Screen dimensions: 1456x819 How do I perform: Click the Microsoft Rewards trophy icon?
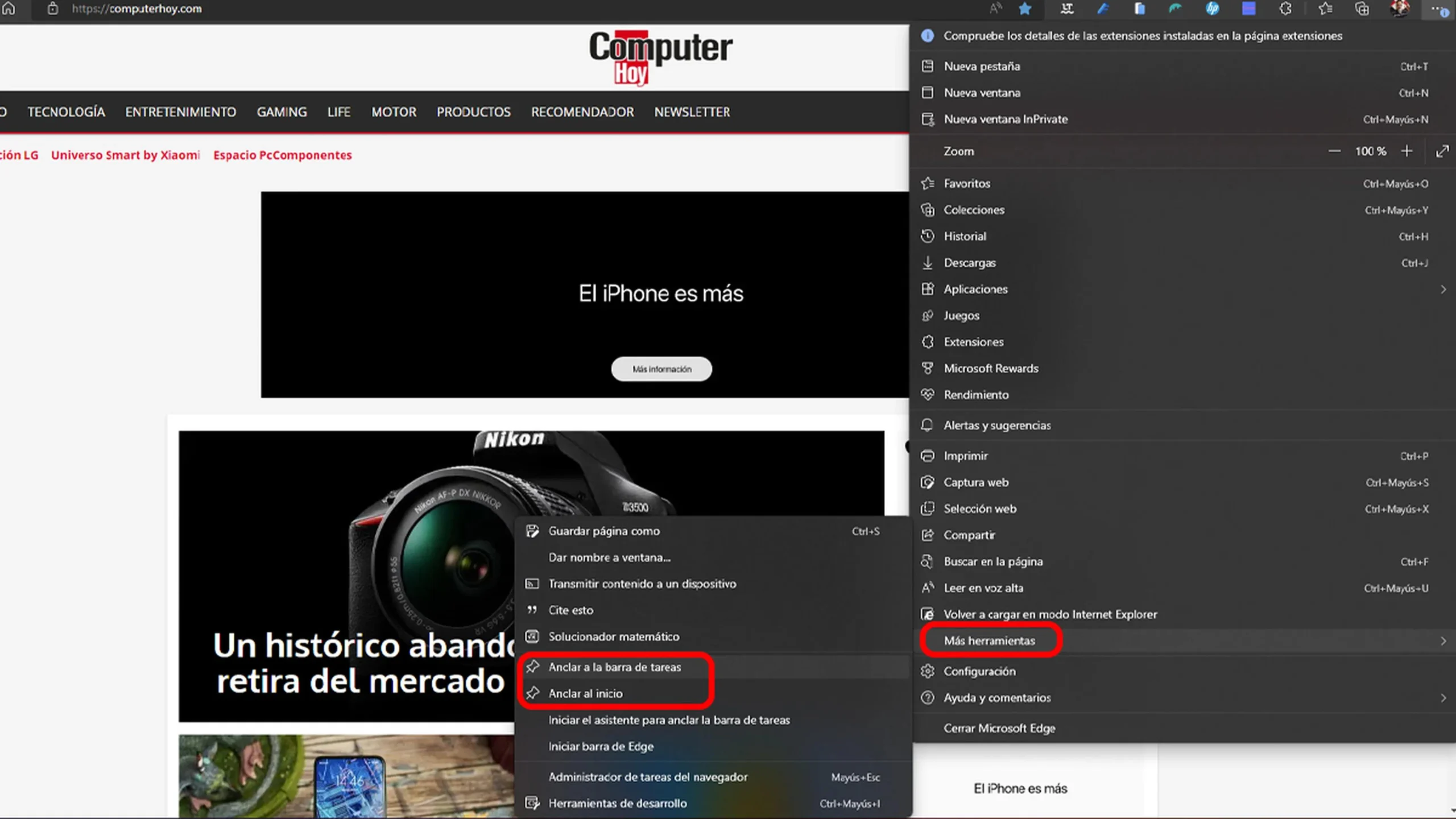(x=928, y=368)
